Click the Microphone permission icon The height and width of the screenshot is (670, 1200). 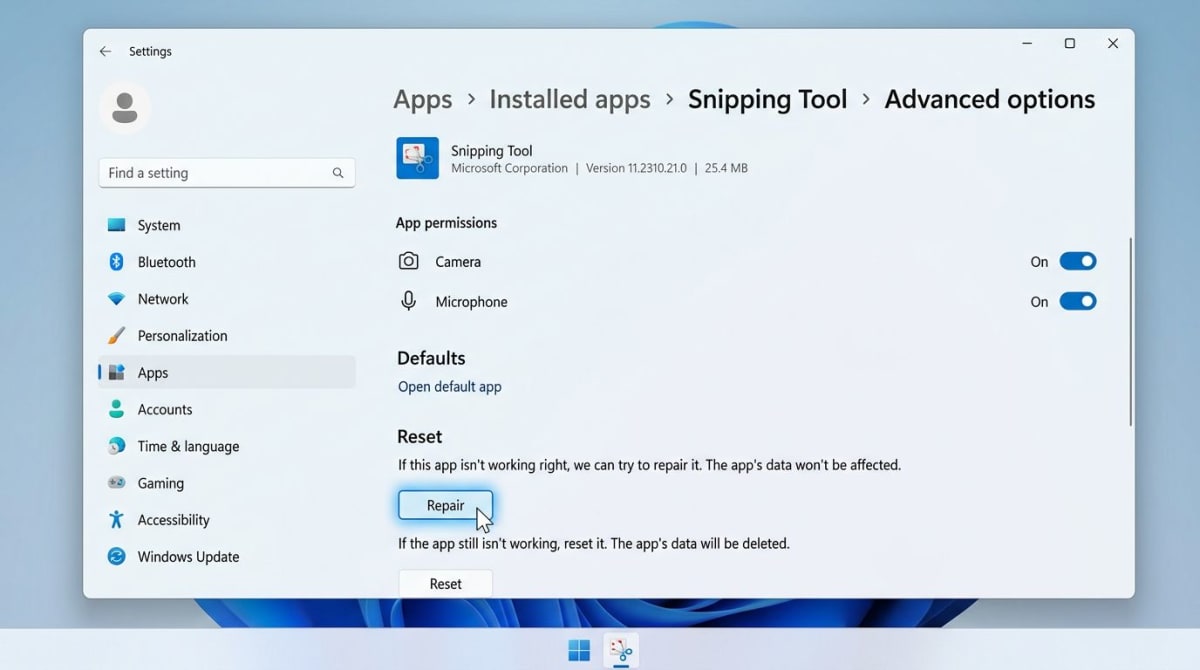(408, 301)
